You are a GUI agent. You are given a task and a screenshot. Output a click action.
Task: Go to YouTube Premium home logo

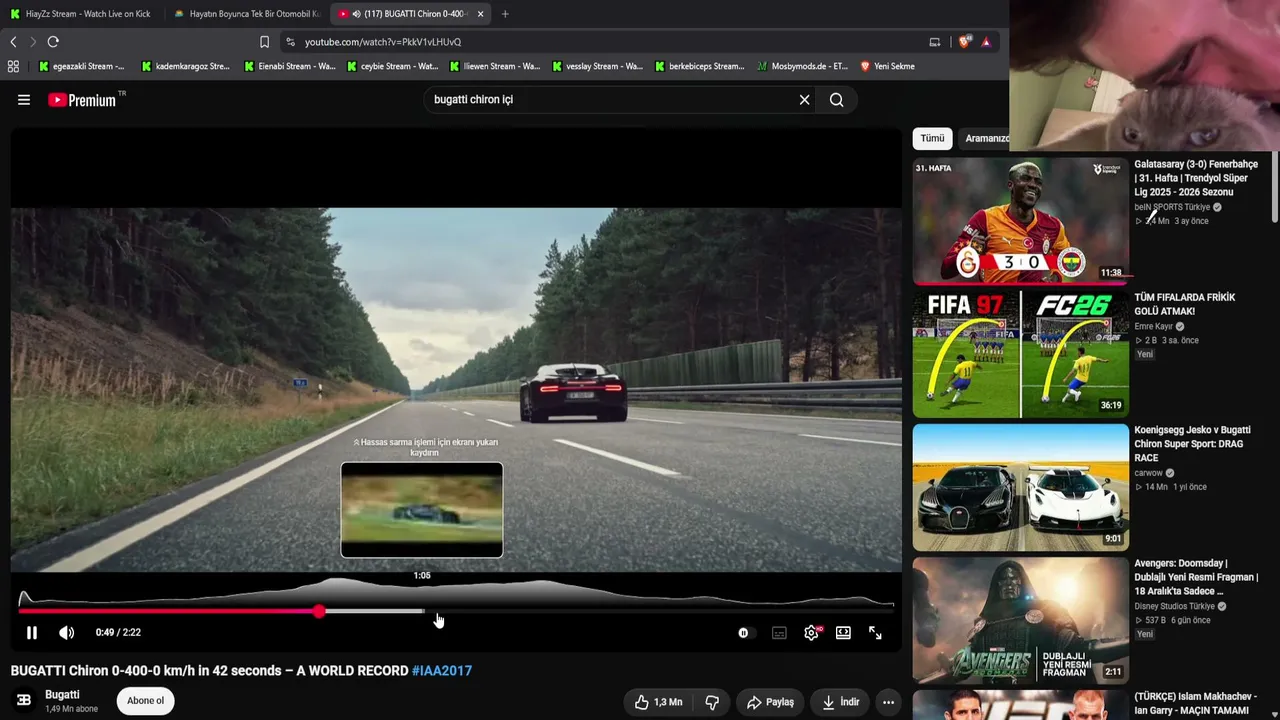[82, 100]
